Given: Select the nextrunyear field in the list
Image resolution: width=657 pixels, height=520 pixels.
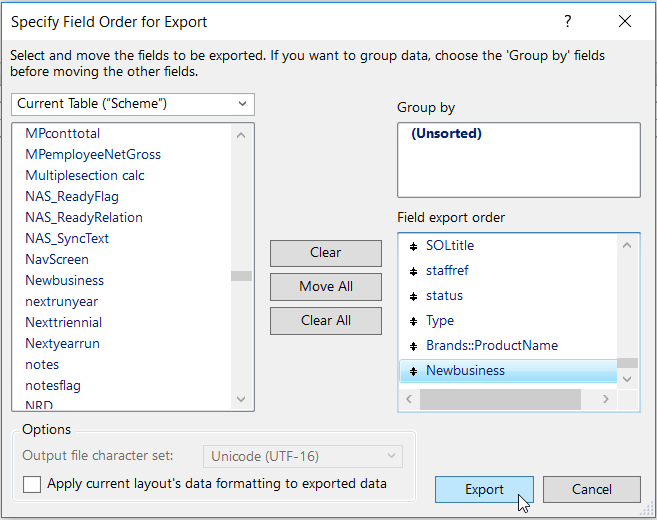Looking at the screenshot, I should (x=62, y=301).
